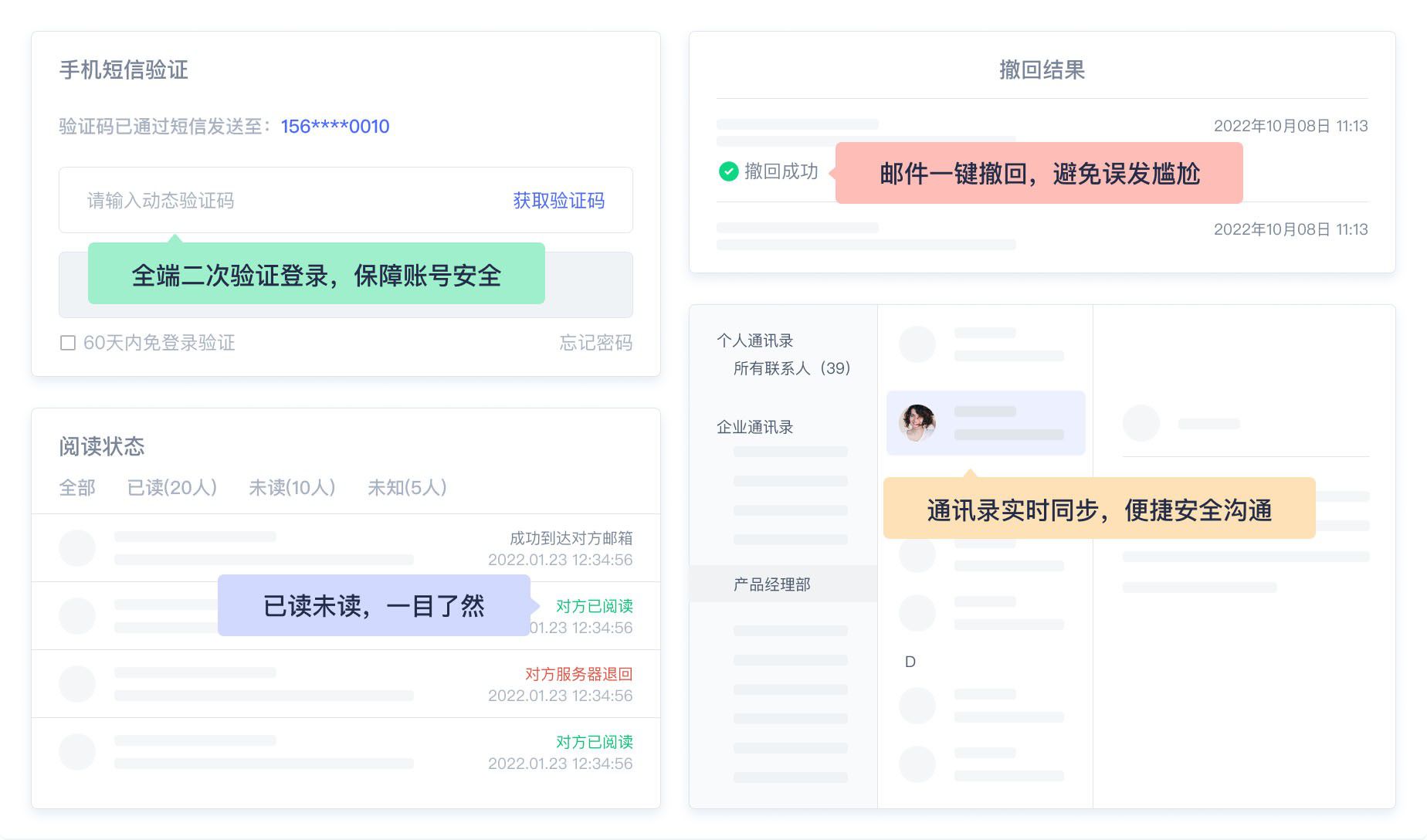Switch to the 已读(20人) tab
The image size is (1427, 840).
[172, 487]
